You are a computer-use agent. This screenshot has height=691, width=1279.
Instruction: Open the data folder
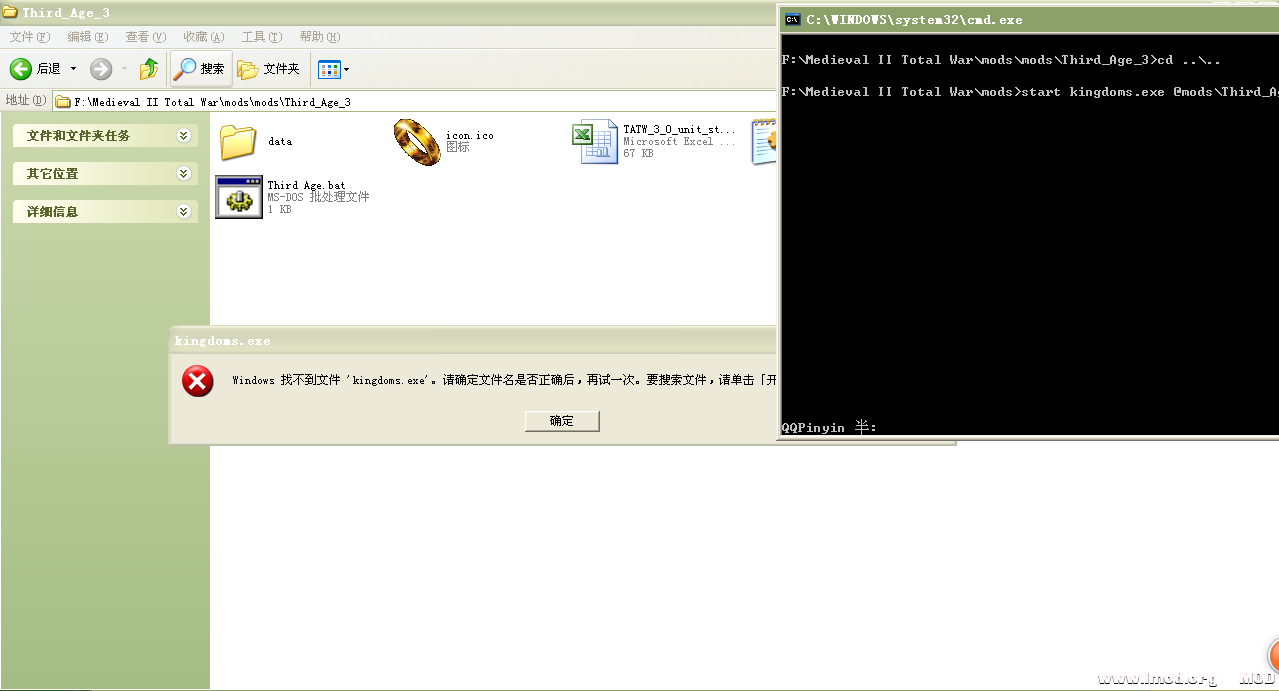(236, 143)
